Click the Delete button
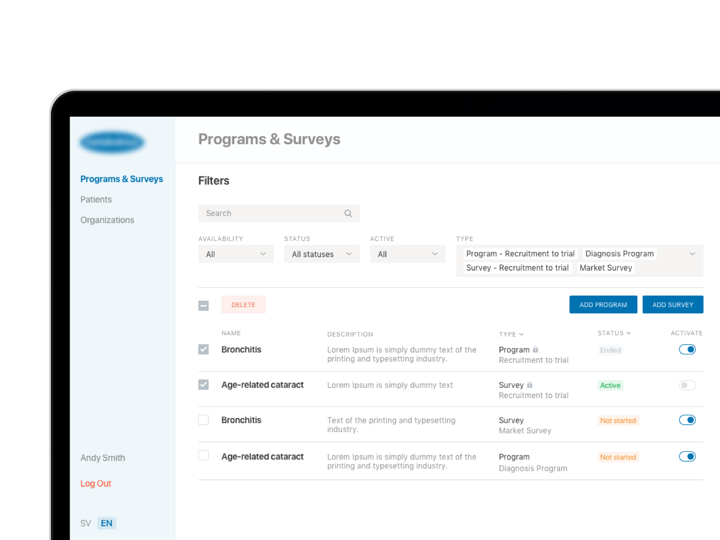 [243, 304]
